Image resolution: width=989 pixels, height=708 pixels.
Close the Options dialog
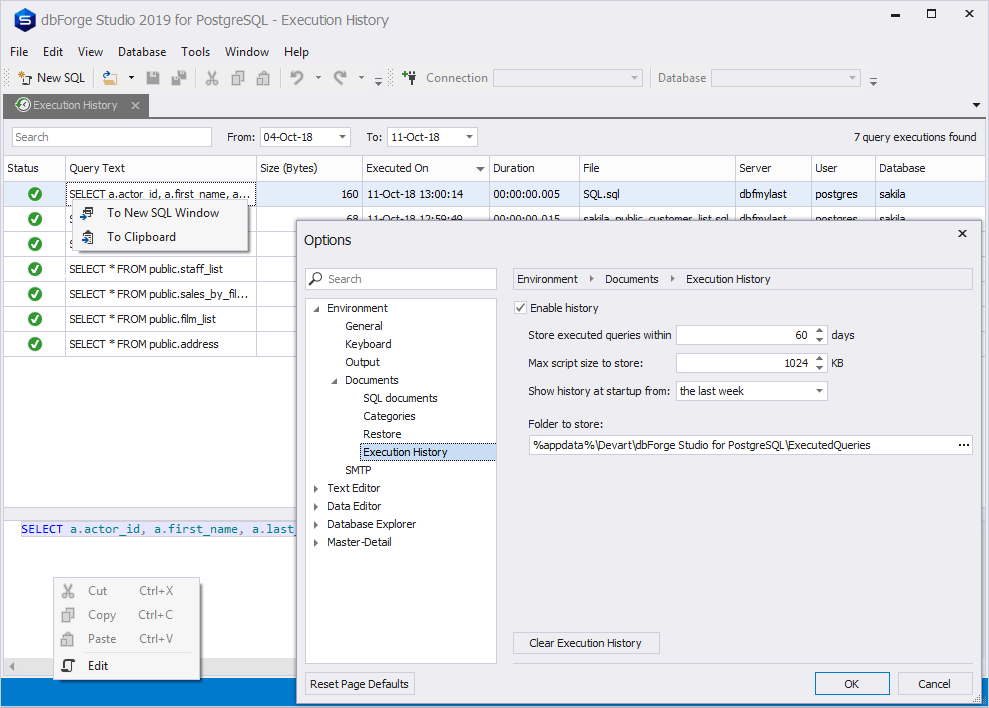coord(962,233)
